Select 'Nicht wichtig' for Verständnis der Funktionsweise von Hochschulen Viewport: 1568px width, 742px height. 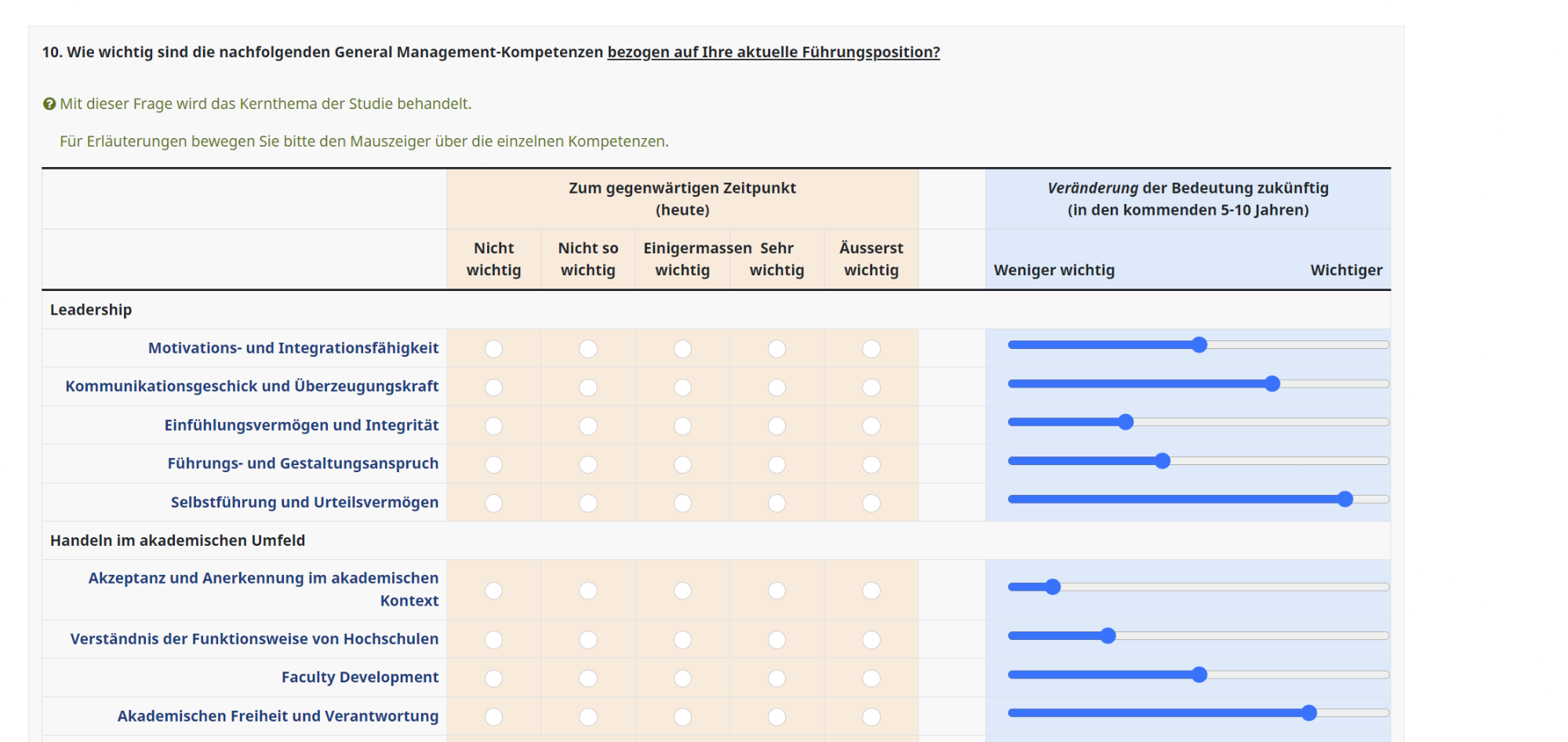pos(493,640)
